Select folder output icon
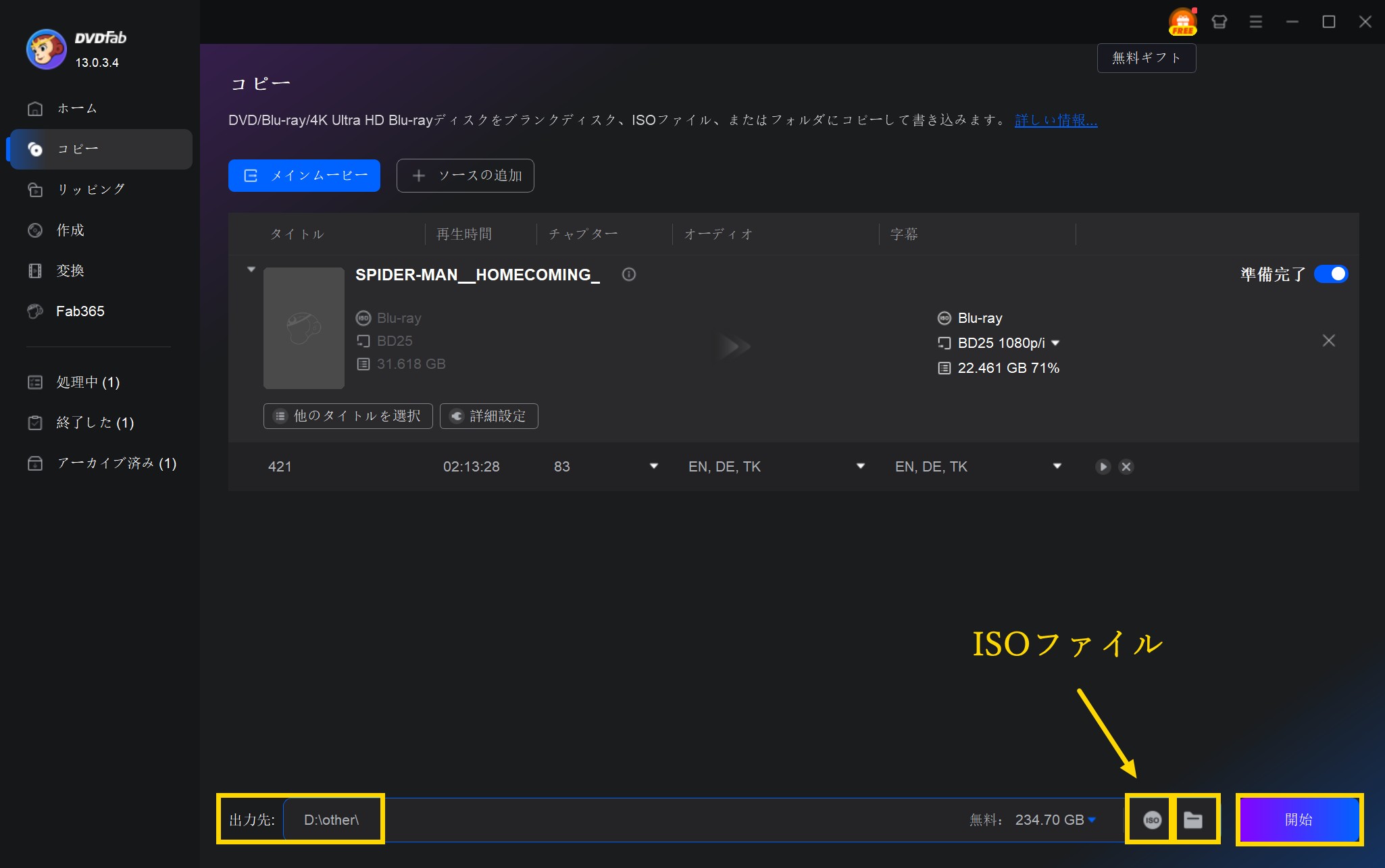This screenshot has width=1385, height=868. 1193,820
